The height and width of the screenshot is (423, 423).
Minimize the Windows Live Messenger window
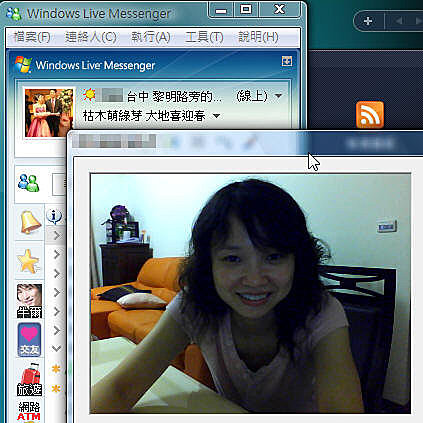click(220, 10)
